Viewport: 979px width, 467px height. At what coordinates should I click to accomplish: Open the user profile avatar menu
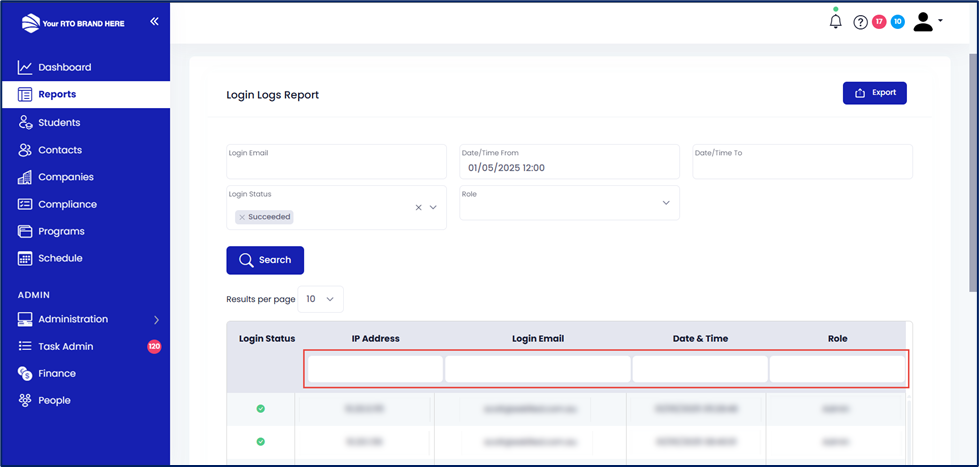(x=927, y=22)
